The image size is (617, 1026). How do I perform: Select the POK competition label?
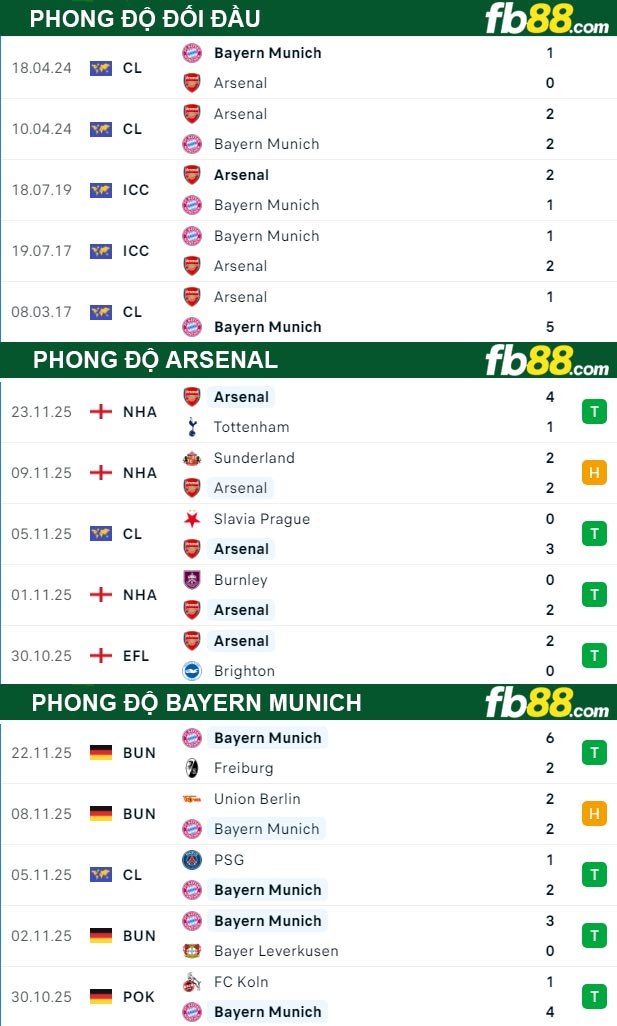pyautogui.click(x=137, y=996)
